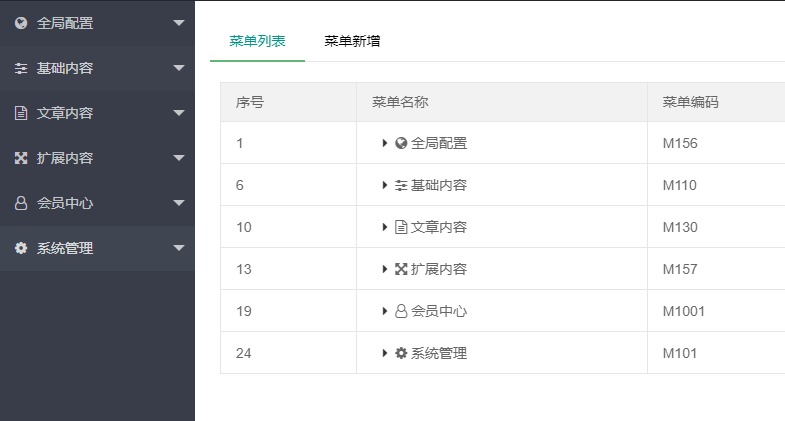Click the gear icon beside sidebar 系统管理

point(21,248)
